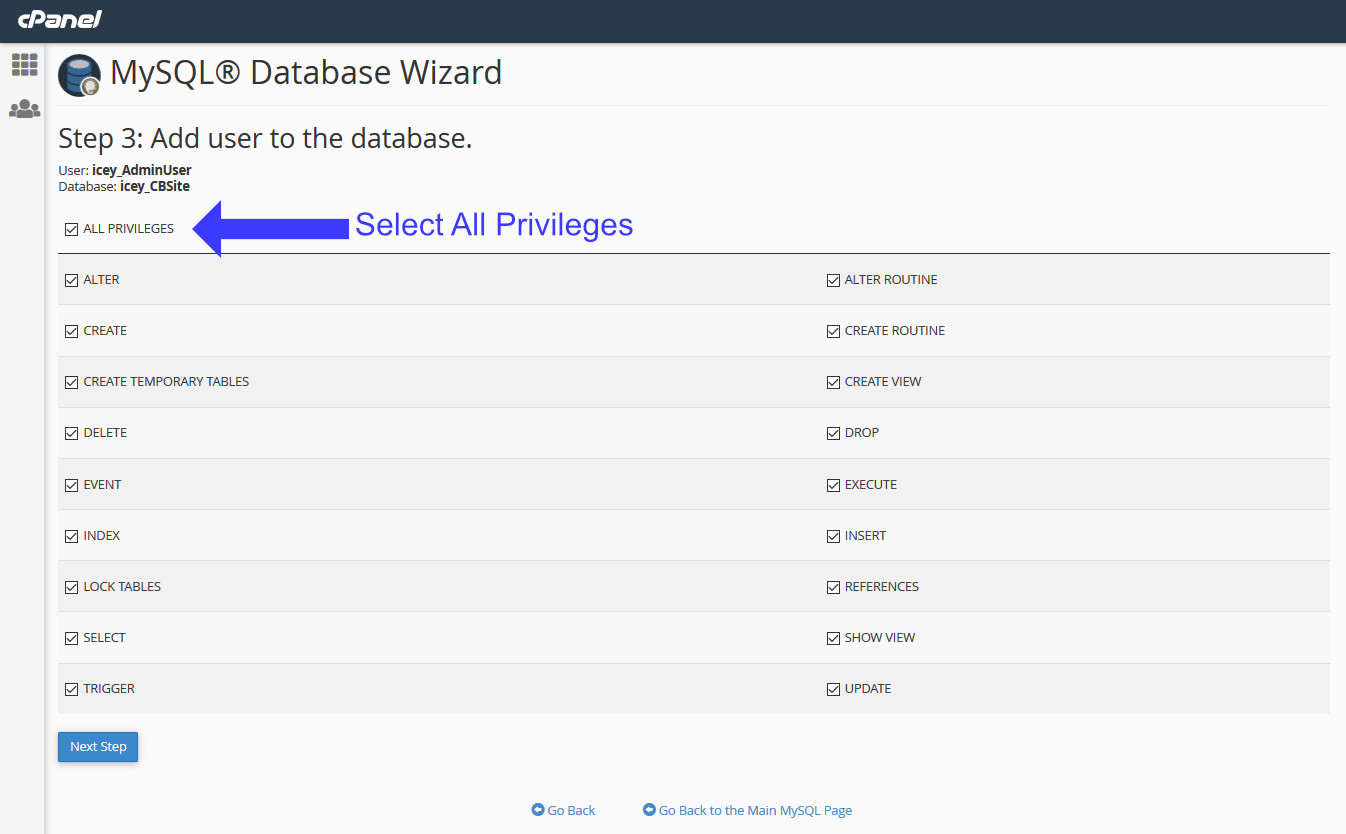1346x834 pixels.
Task: Toggle the INDEX checkbox
Action: tap(71, 536)
